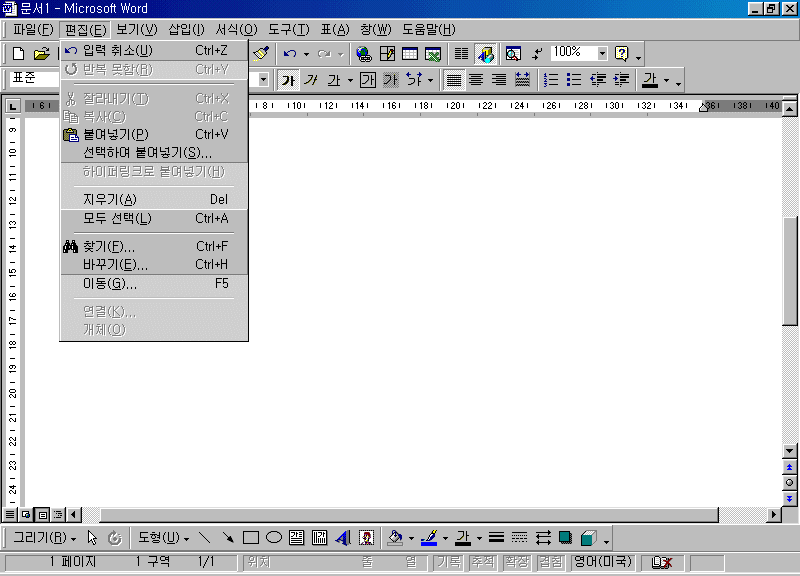Click the Line Style icon
This screenshot has height=576, width=800.
pos(496,538)
